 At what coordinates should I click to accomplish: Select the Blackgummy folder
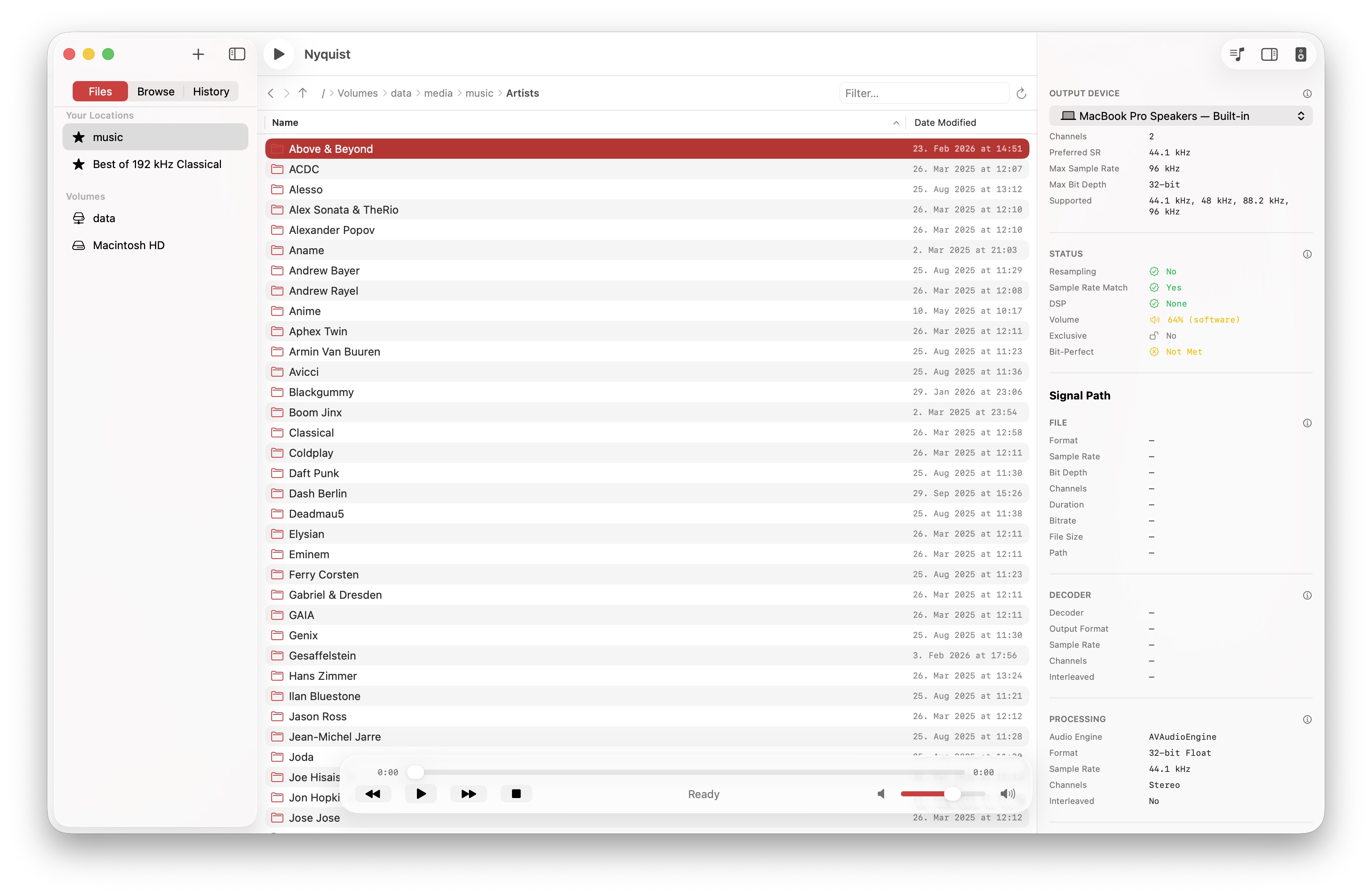click(x=647, y=392)
